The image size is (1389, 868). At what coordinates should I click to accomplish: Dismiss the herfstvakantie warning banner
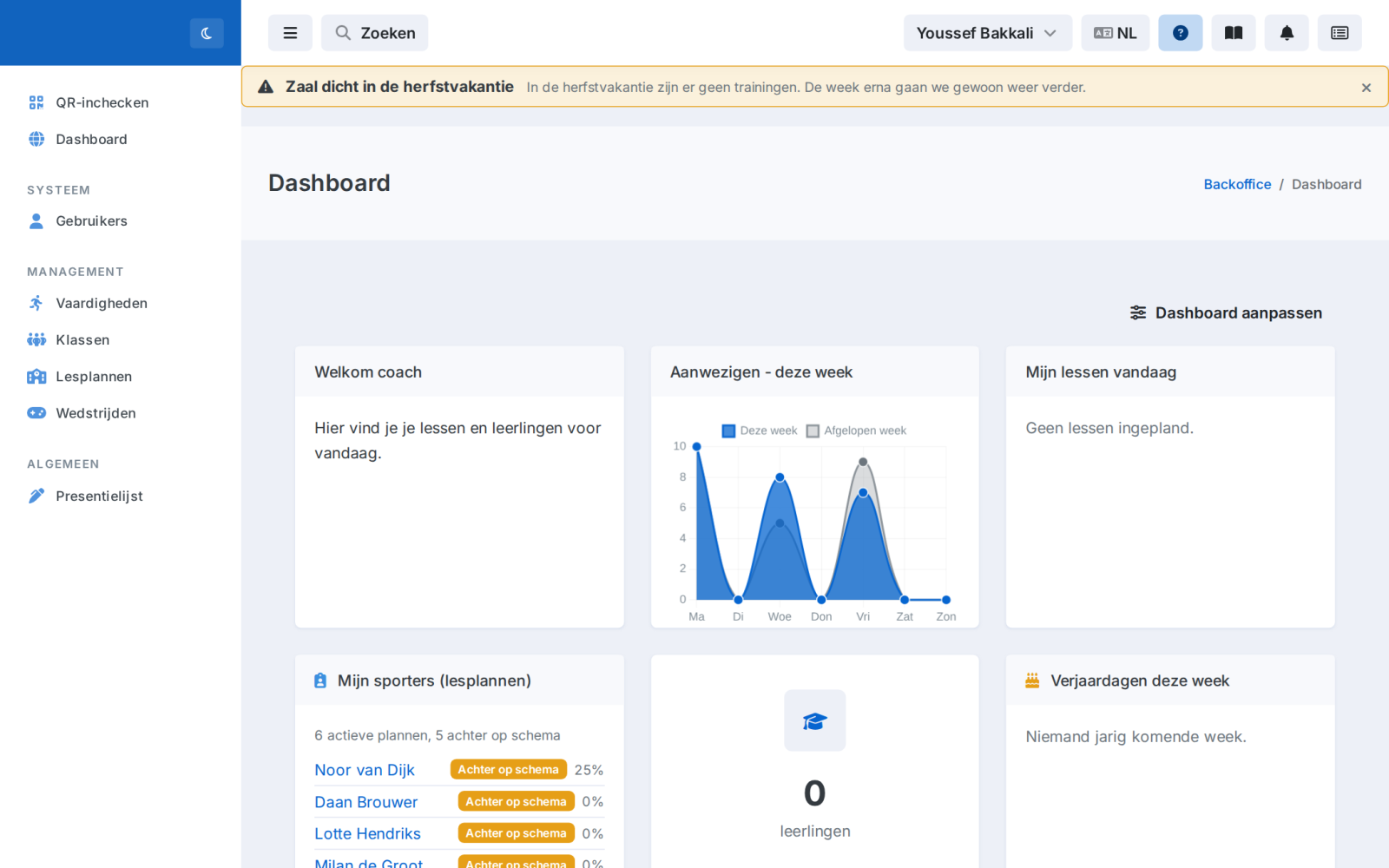click(1366, 88)
